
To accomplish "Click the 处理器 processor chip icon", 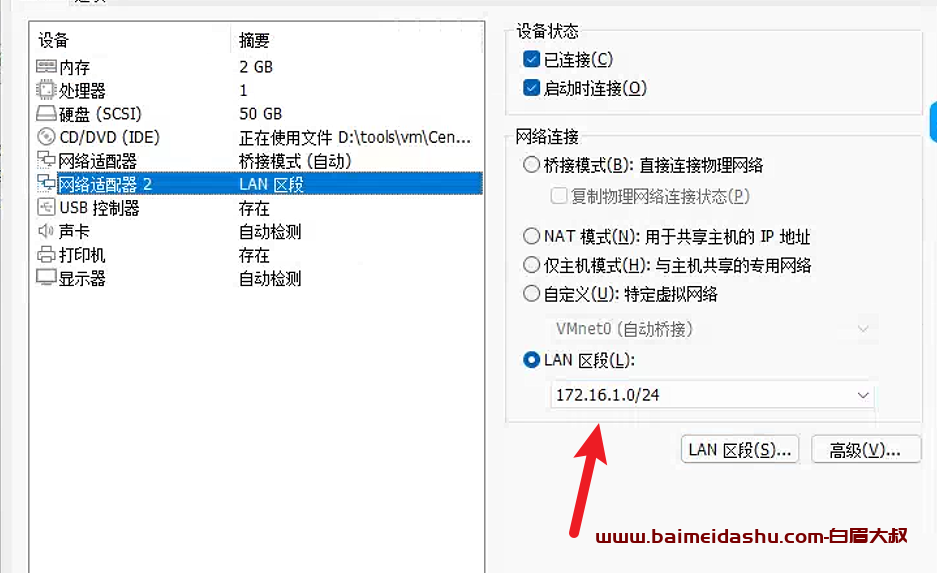I will pos(46,90).
